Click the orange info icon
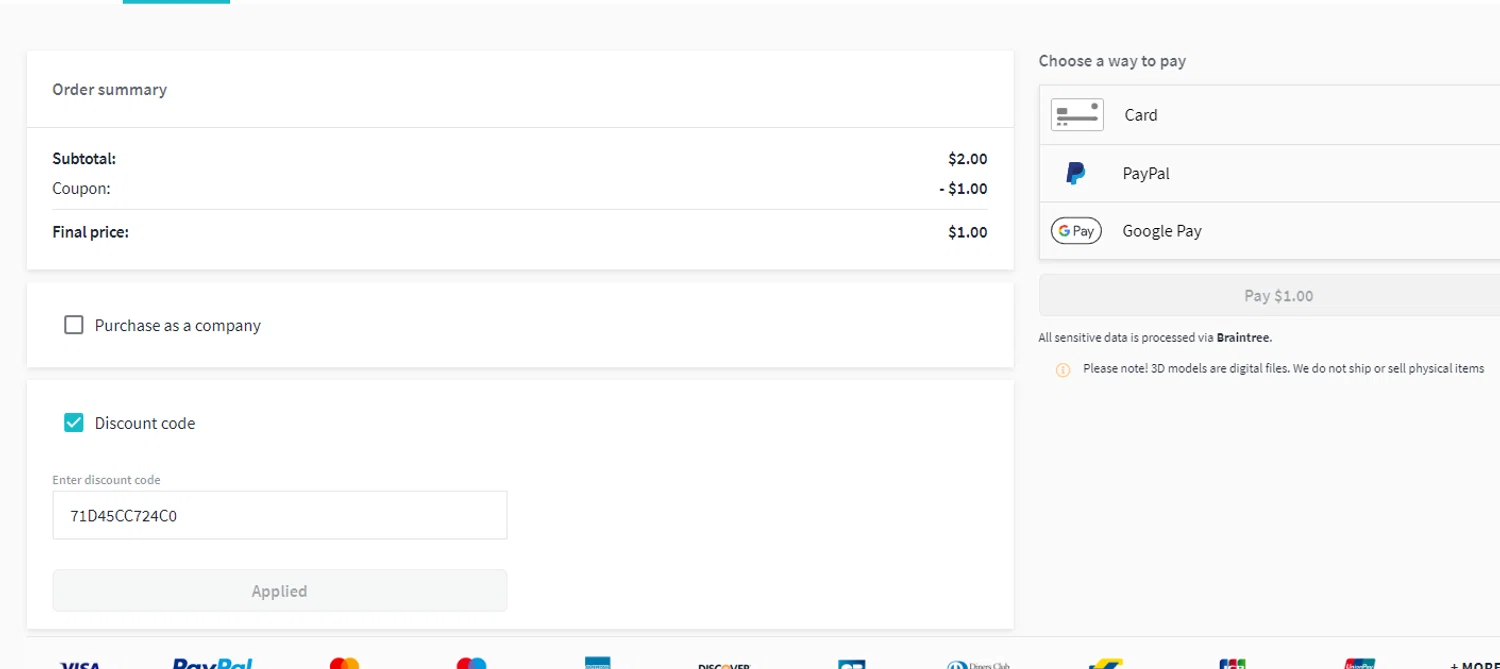Screen dimensions: 1500x669 click(1063, 370)
